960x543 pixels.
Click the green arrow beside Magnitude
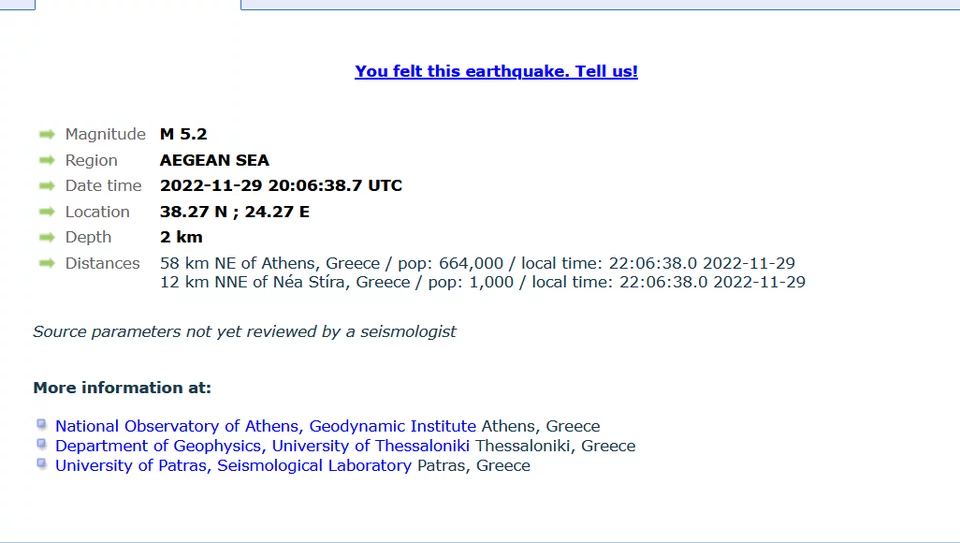pyautogui.click(x=47, y=134)
